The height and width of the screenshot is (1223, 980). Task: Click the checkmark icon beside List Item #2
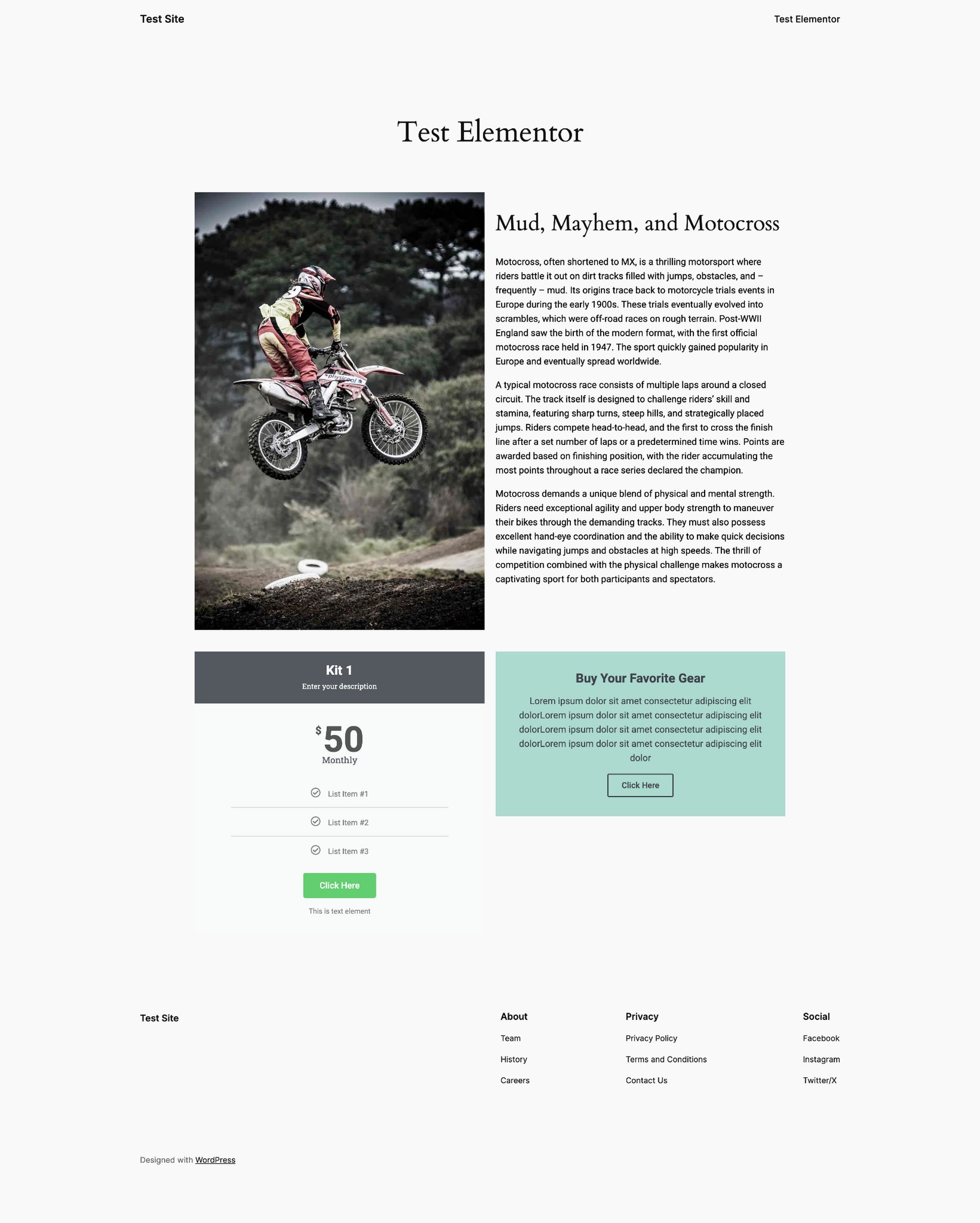316,822
